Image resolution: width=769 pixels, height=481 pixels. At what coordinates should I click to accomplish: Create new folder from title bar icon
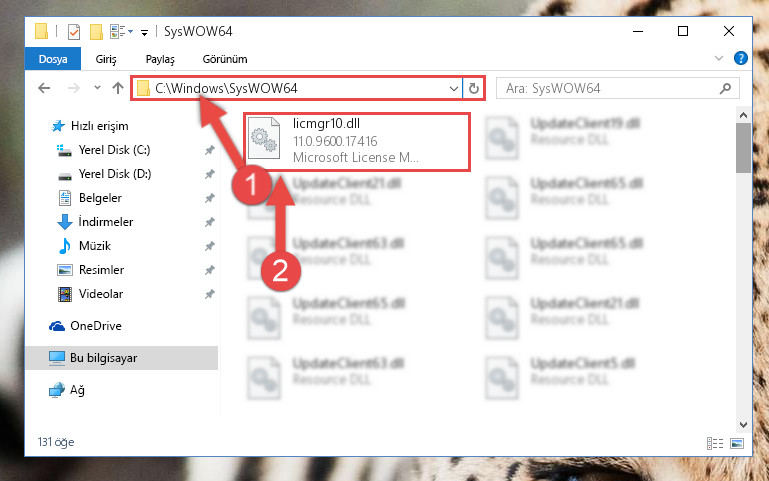(96, 32)
